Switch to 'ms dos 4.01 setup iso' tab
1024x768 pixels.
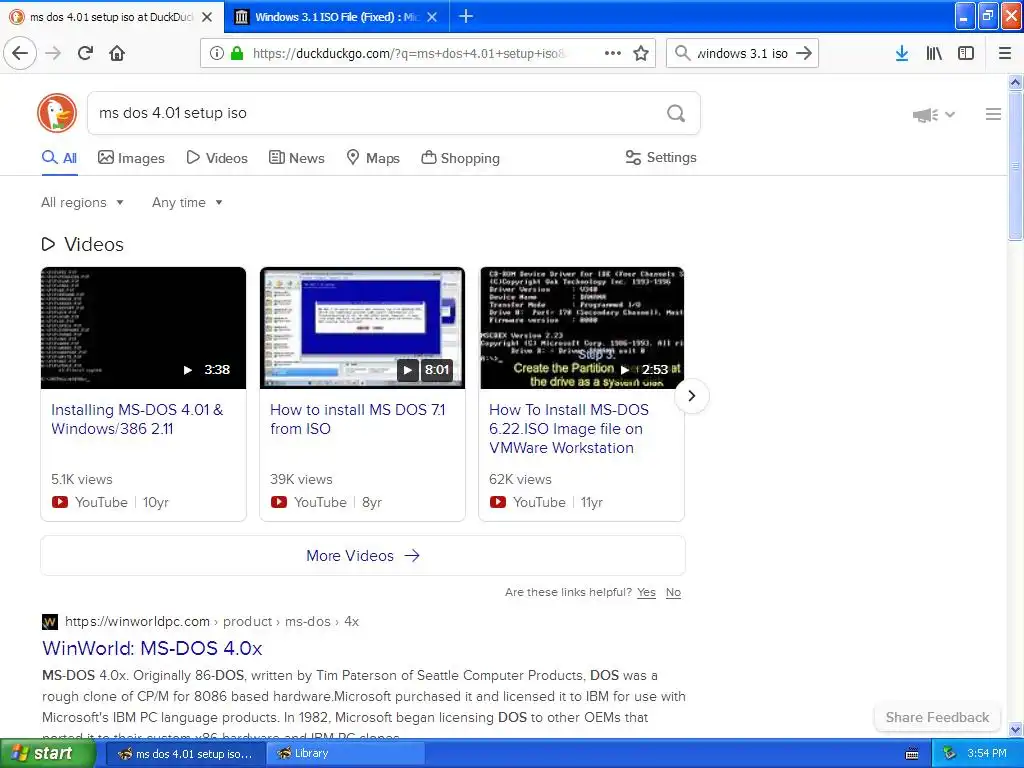pos(111,17)
